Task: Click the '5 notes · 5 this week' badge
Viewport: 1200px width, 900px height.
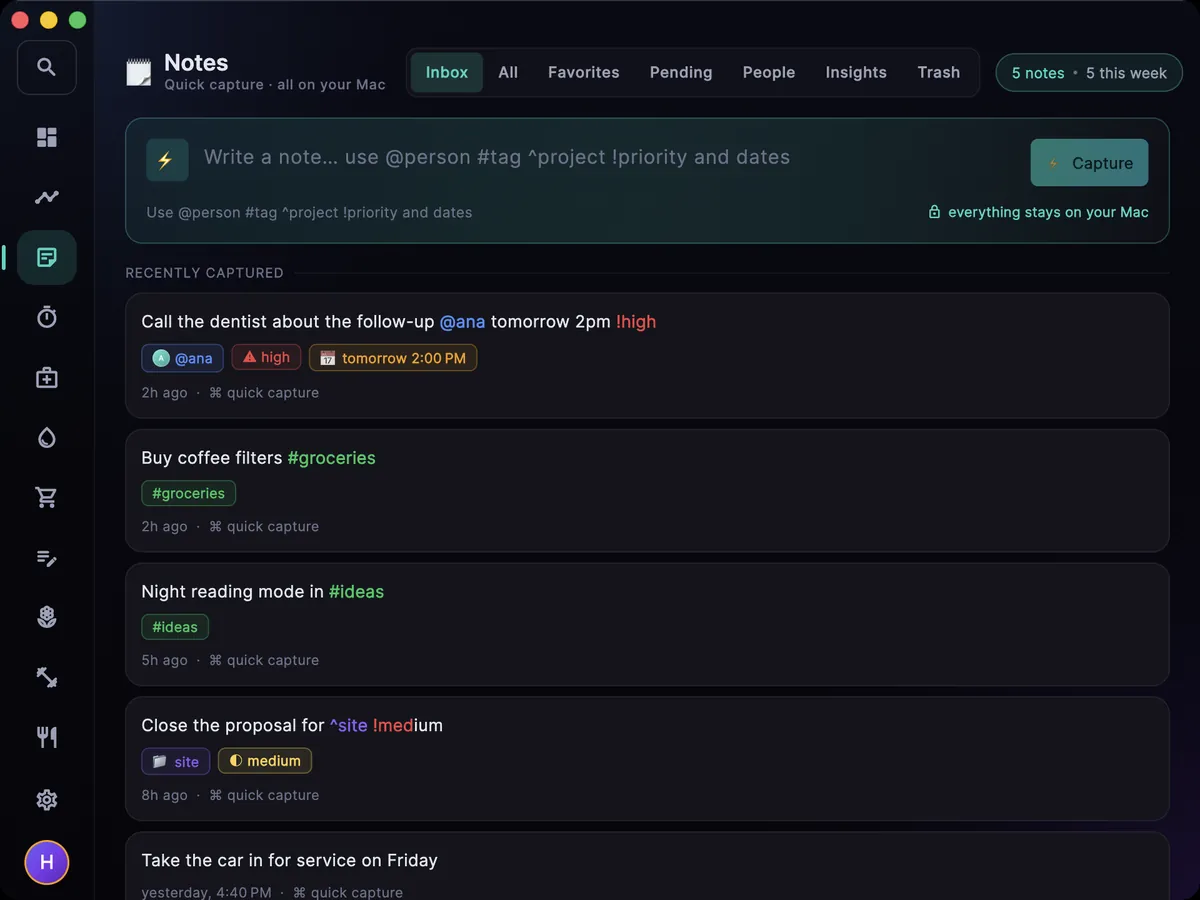Action: click(x=1089, y=73)
